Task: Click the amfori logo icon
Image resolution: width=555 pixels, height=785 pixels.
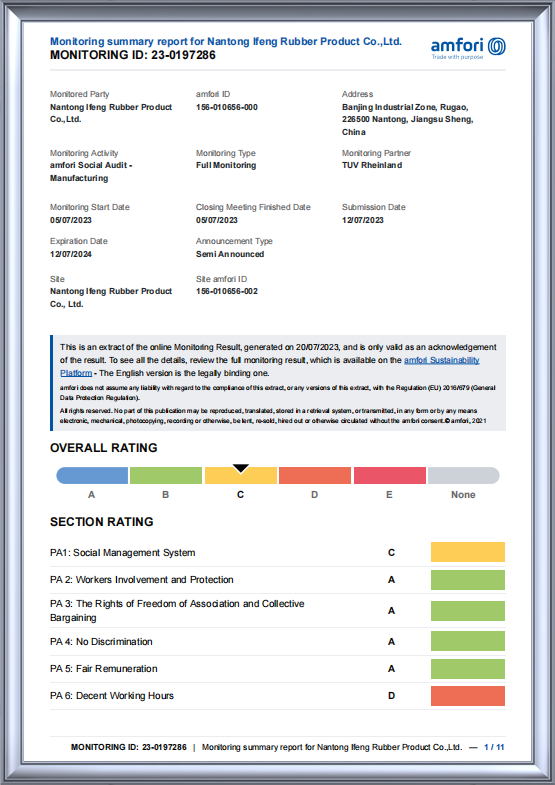Action: click(496, 46)
